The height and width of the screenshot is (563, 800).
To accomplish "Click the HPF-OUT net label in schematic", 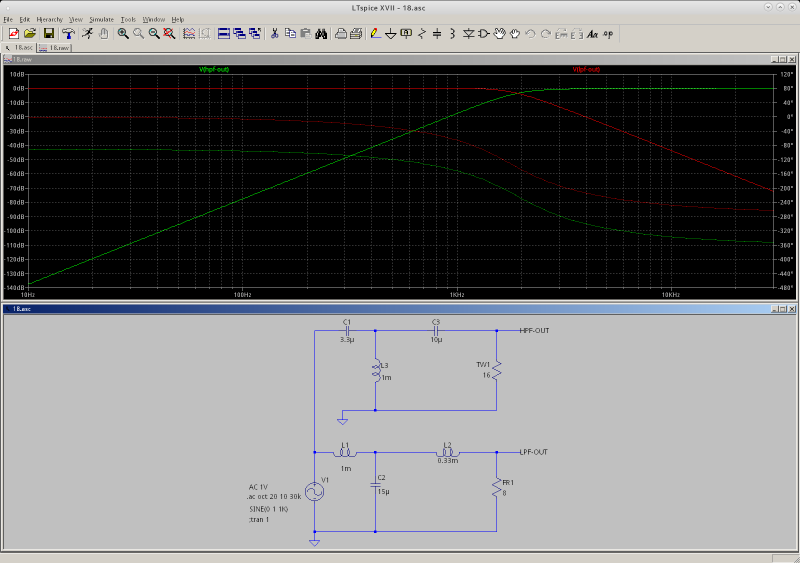I will click(x=534, y=330).
